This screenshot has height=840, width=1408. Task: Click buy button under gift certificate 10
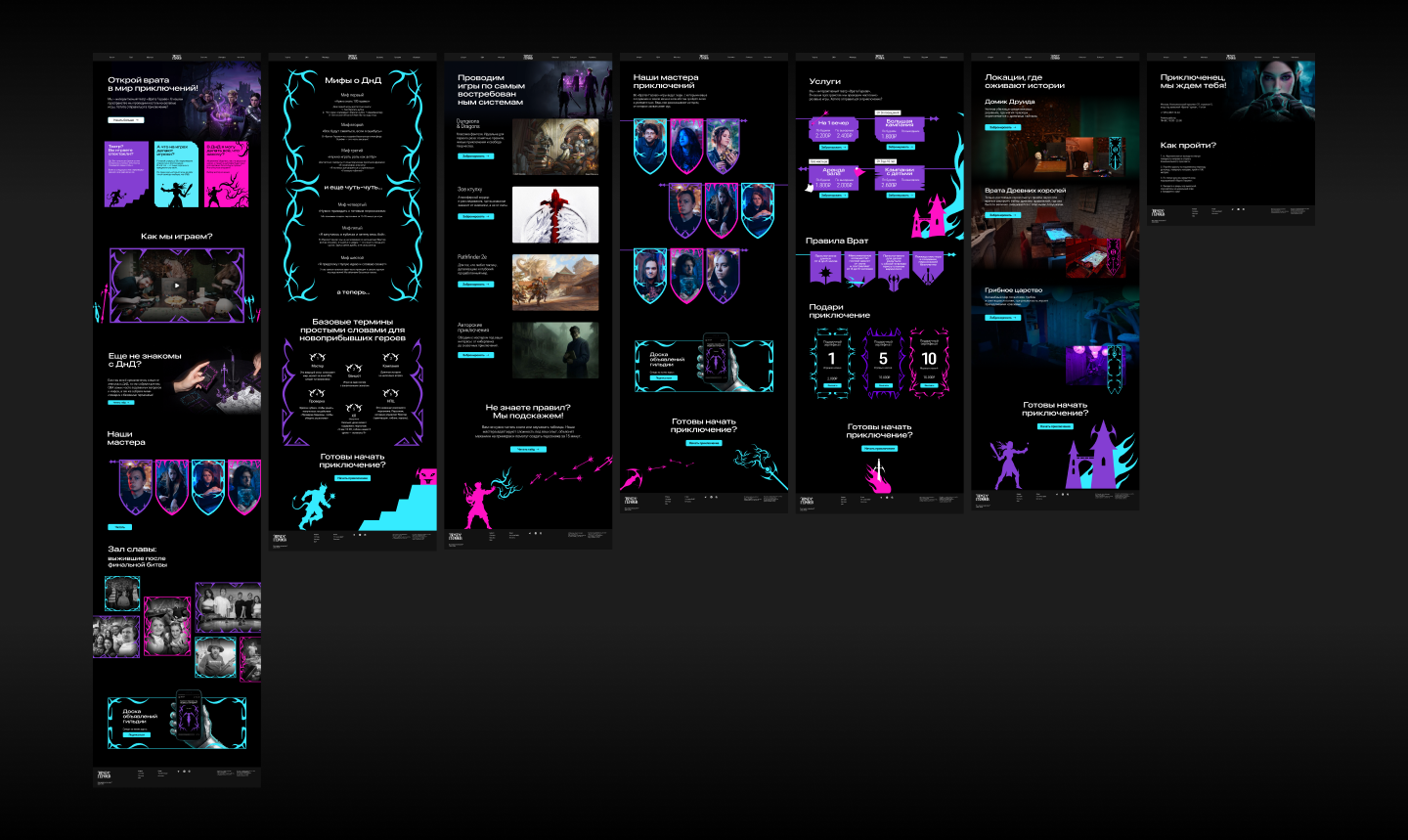tap(929, 386)
